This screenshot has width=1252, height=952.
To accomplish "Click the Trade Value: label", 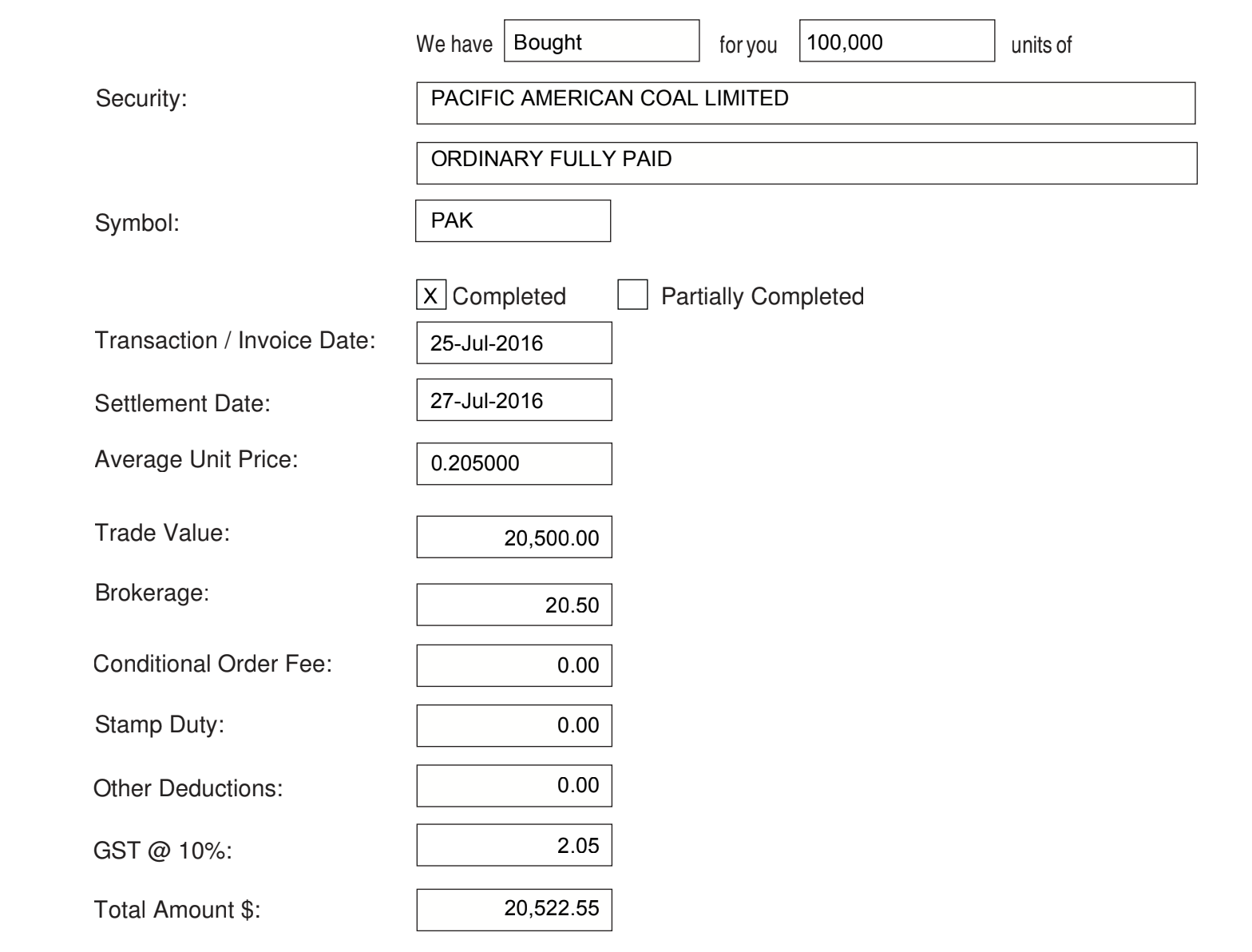I will (x=162, y=533).
